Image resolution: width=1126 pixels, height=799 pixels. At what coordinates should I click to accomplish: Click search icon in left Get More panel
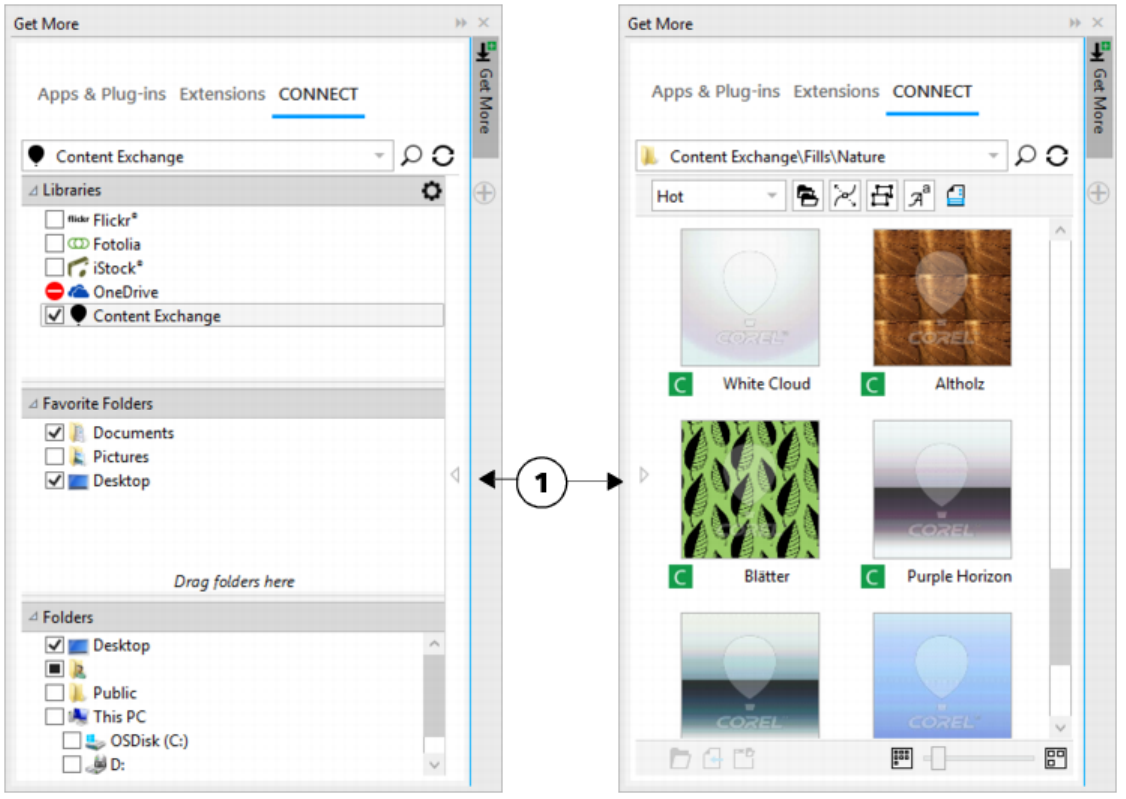tap(411, 155)
